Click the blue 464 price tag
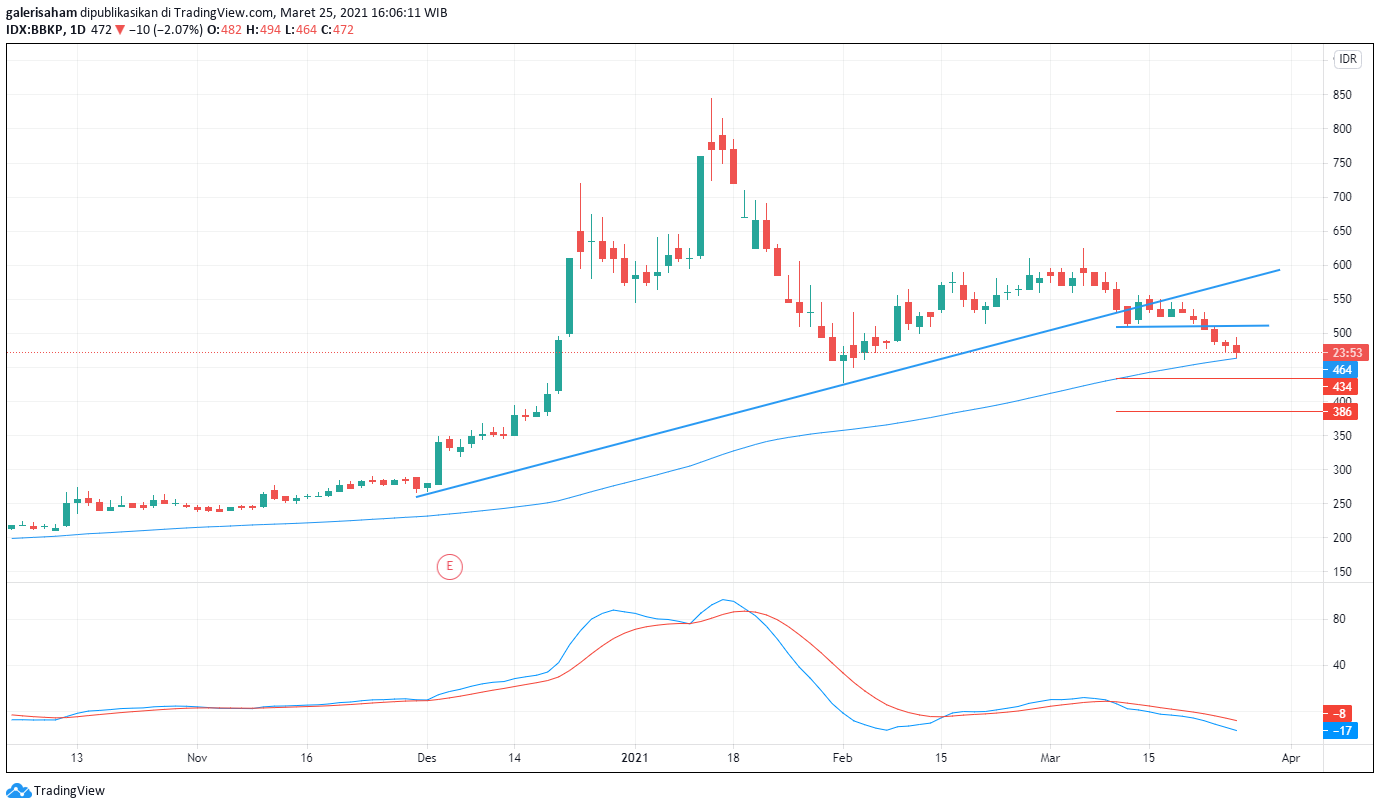Viewport: 1380px width, 809px height. (1341, 370)
